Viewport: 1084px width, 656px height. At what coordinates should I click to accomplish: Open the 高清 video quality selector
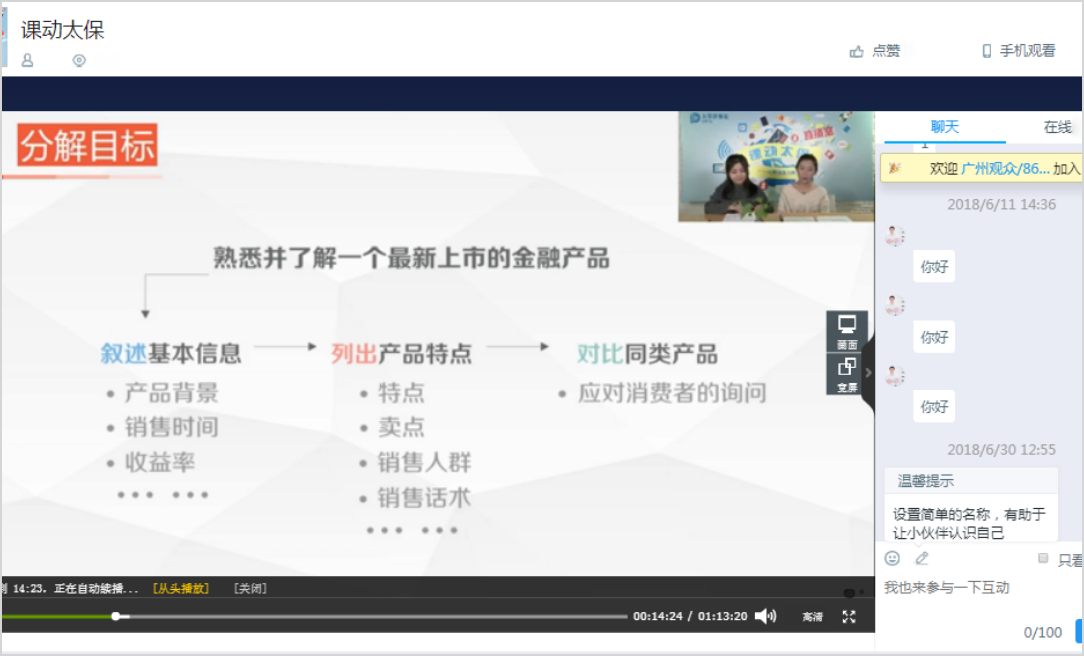tap(812, 617)
